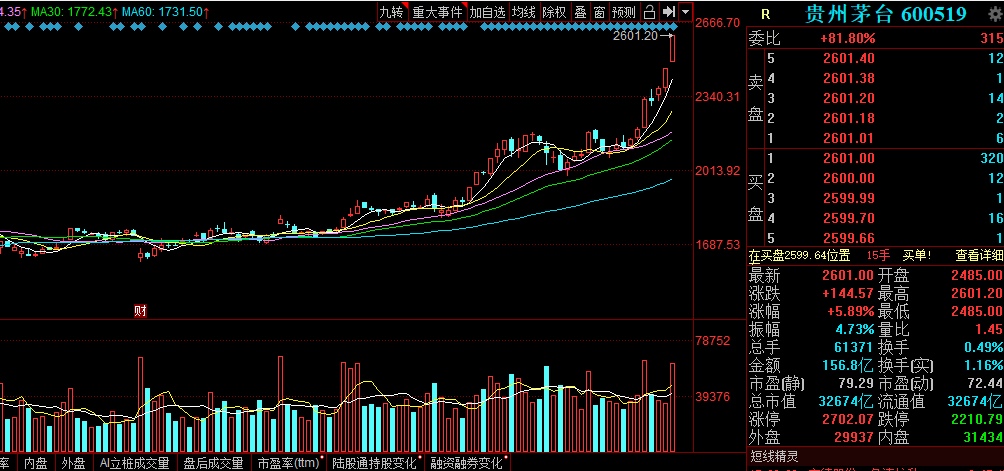Open the settings gear beside 贵州茅台 600519

click(993, 14)
